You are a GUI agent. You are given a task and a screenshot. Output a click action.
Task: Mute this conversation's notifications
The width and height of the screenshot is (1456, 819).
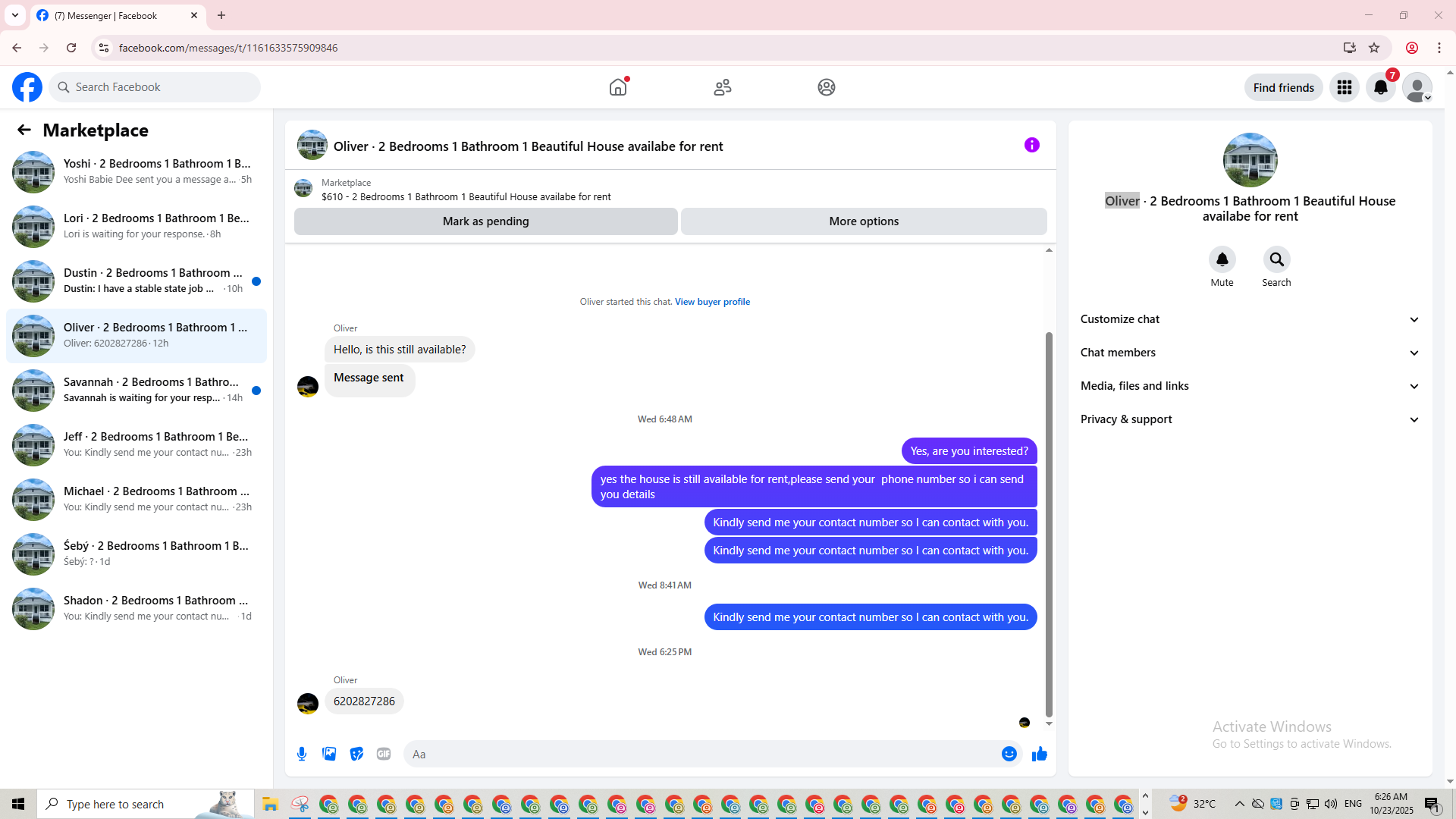click(x=1222, y=260)
